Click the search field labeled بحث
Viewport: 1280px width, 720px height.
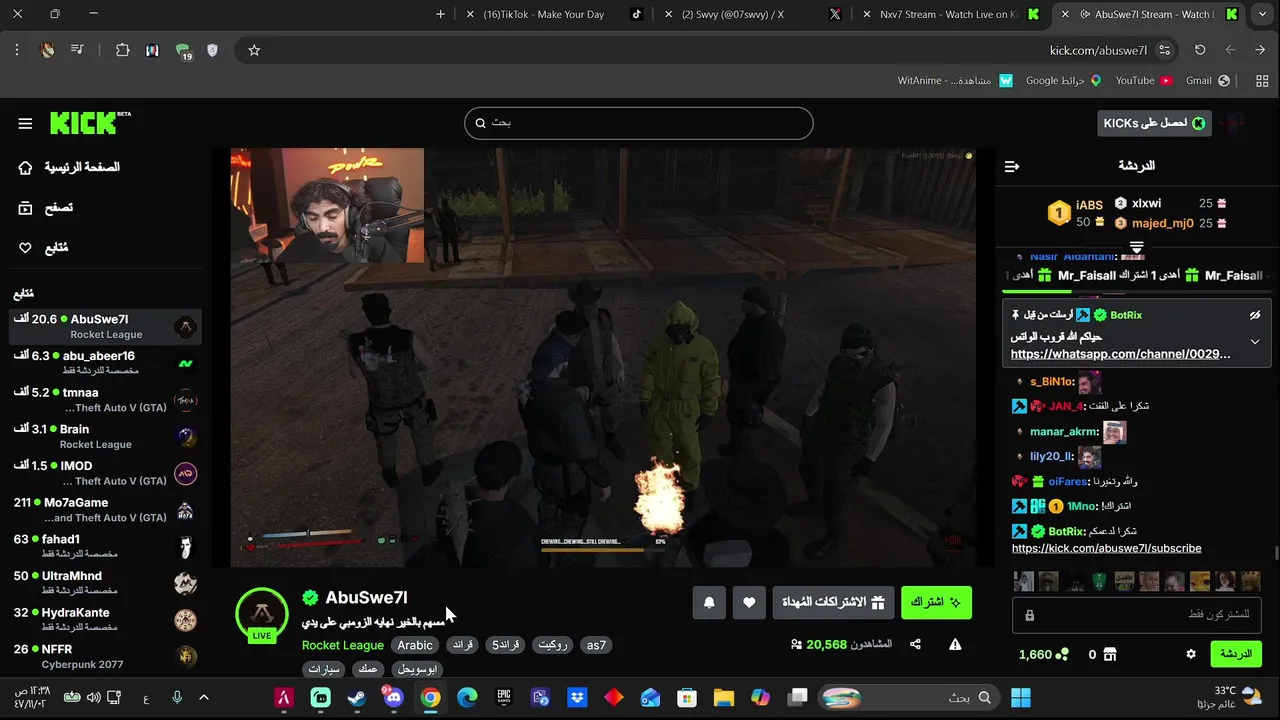638,123
